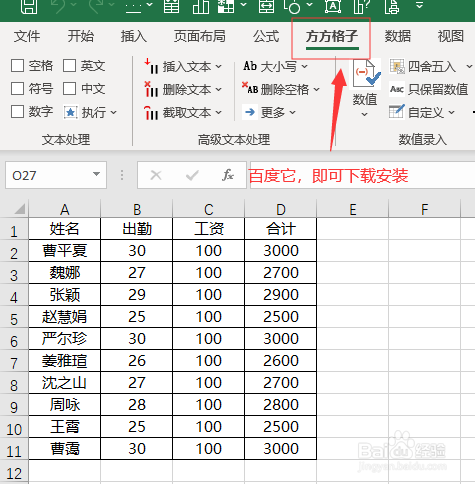Click the cell containing 严尔珍
The image size is (475, 484).
pos(65,339)
